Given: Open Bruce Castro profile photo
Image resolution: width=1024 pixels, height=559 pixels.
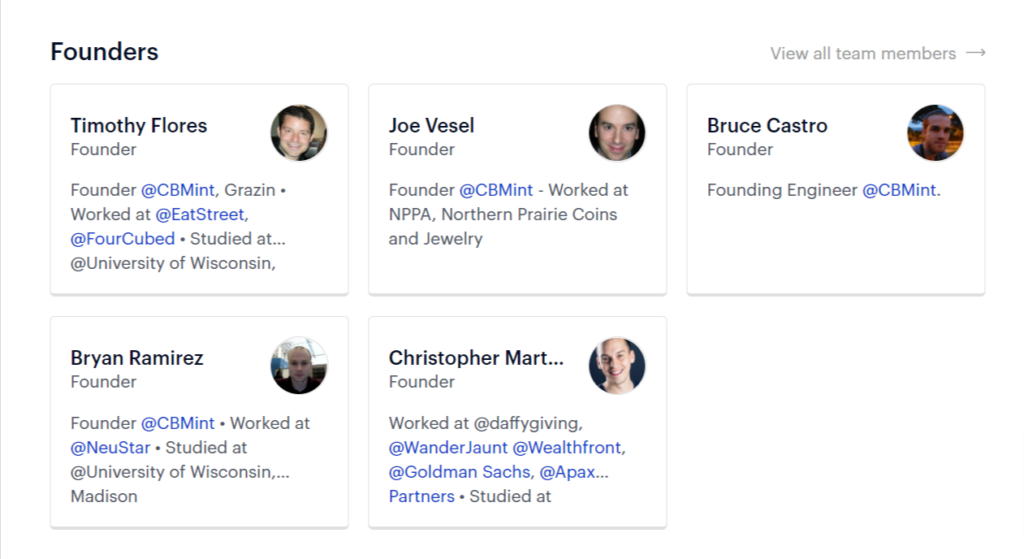Looking at the screenshot, I should click(935, 133).
